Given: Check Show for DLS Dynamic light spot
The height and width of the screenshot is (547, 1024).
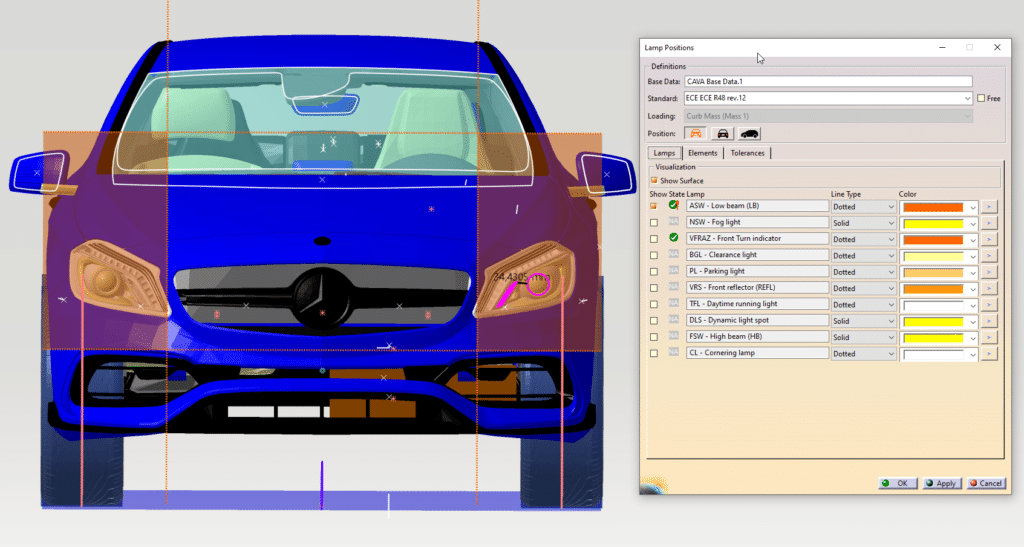Looking at the screenshot, I should [x=654, y=320].
